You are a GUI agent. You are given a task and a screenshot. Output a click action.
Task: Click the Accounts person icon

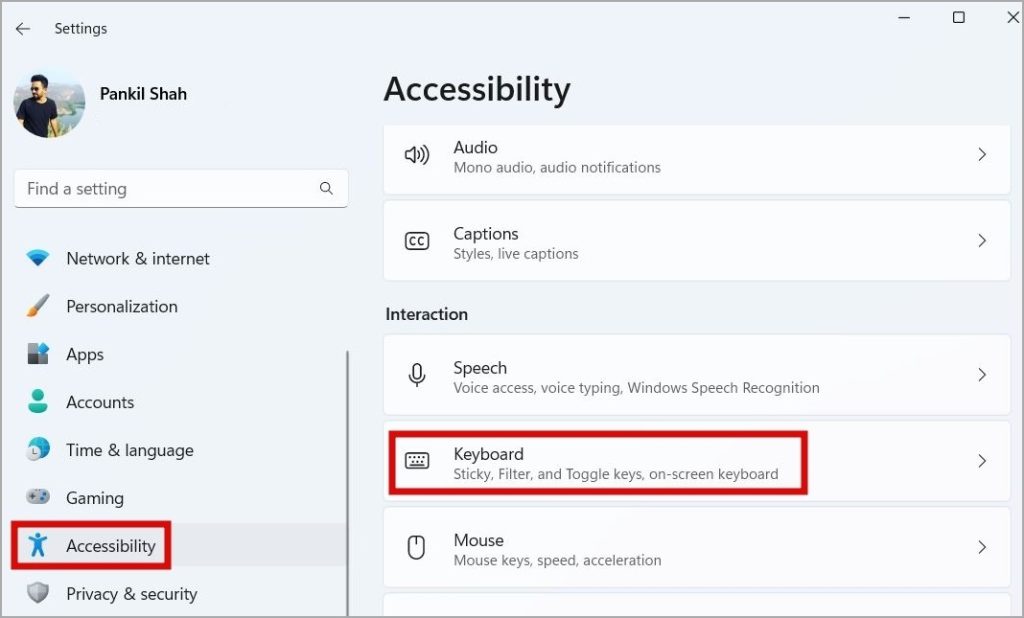[38, 401]
